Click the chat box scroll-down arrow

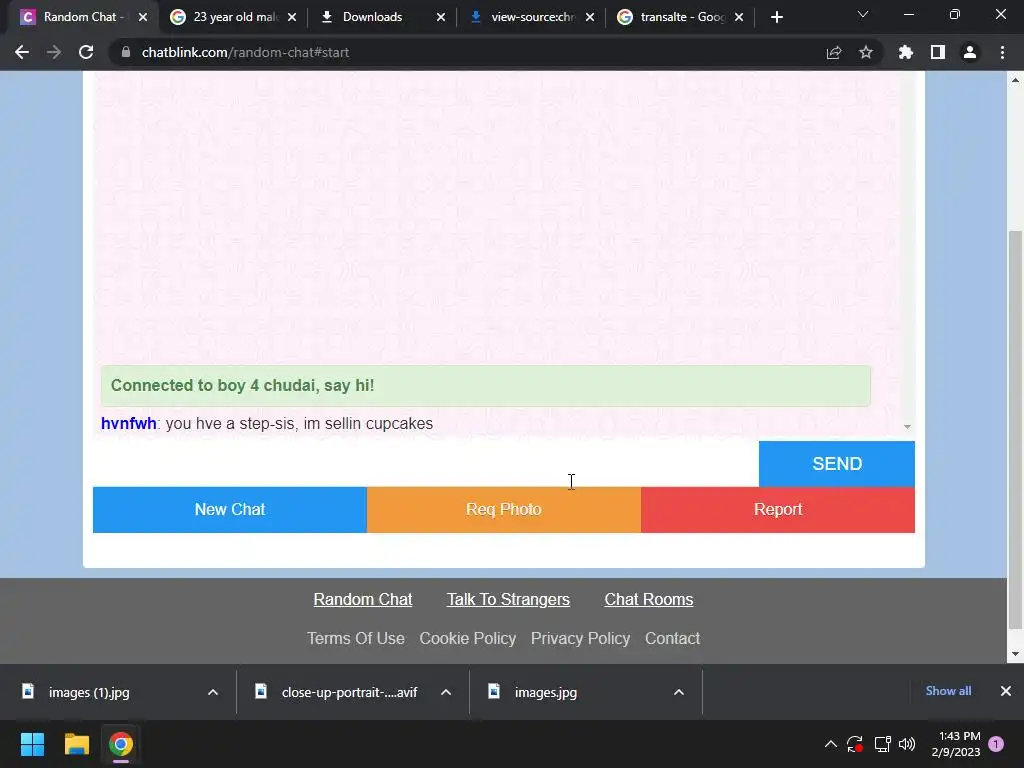click(x=907, y=426)
